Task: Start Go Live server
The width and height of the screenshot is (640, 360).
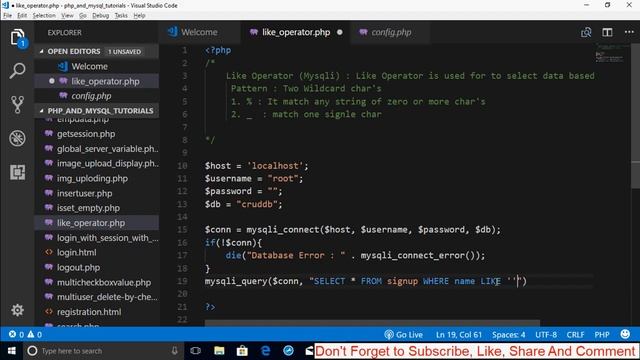Action: point(403,334)
